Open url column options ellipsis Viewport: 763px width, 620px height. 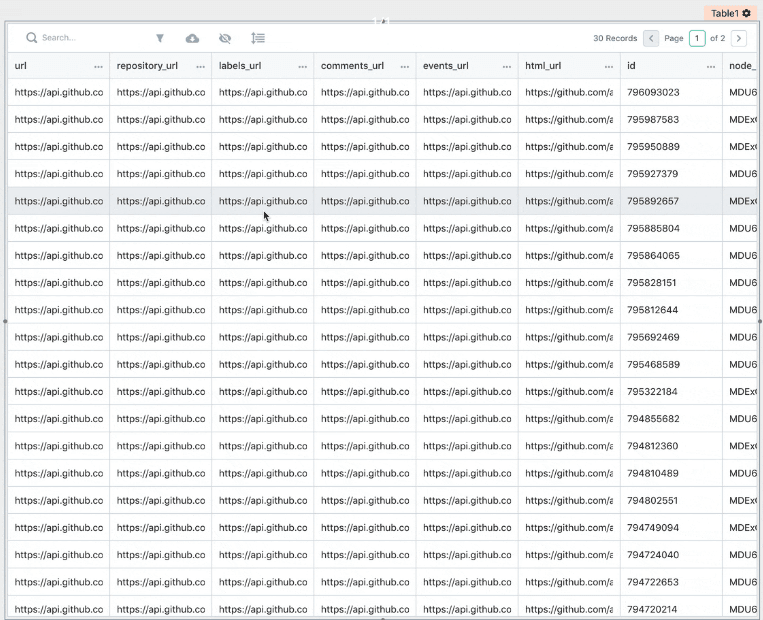pyautogui.click(x=98, y=67)
